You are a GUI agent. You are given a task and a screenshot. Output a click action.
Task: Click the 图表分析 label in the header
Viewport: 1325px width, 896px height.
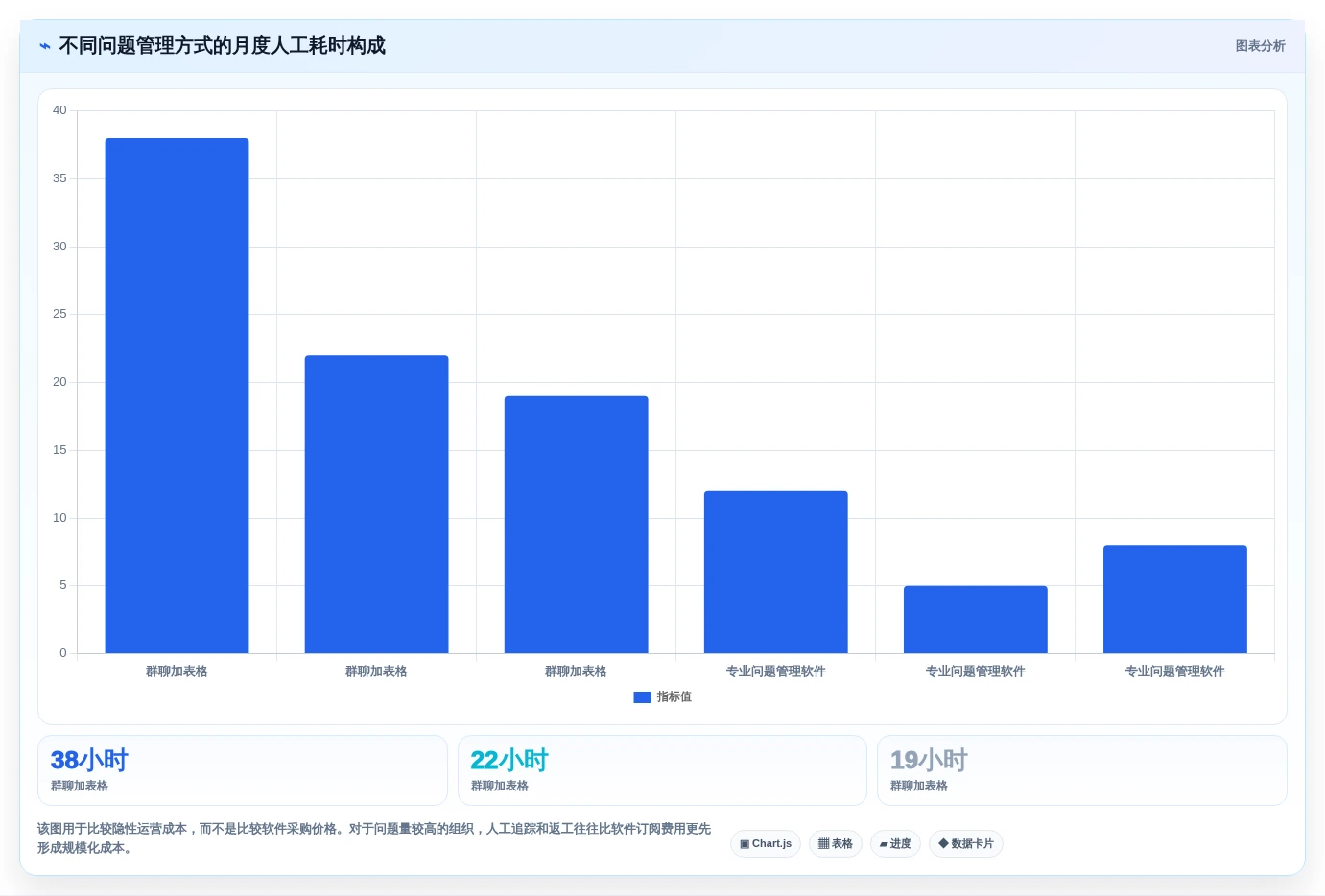[1260, 46]
